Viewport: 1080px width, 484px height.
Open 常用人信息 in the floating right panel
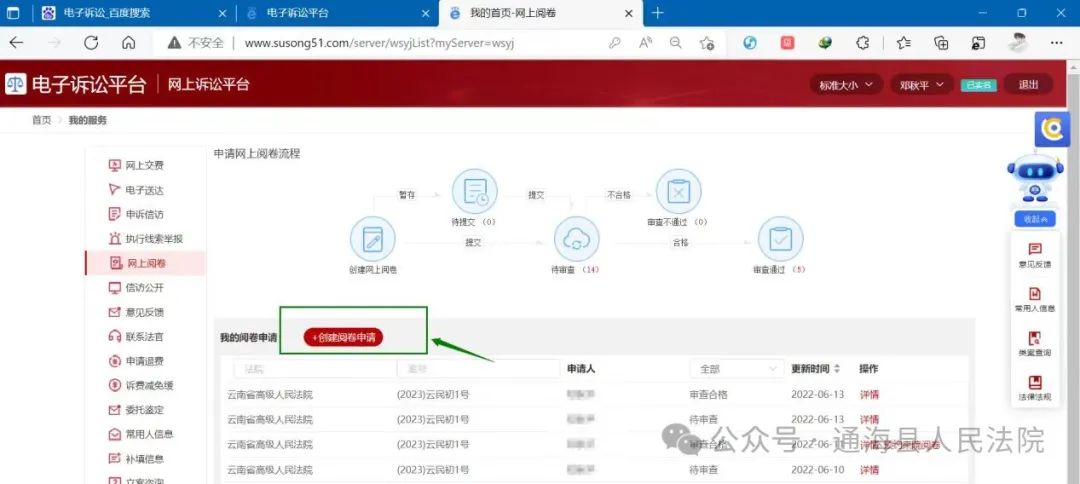(x=1035, y=299)
